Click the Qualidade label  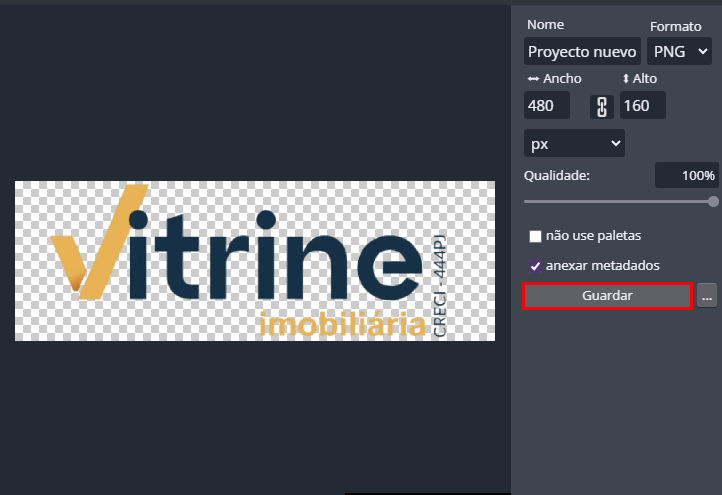557,175
